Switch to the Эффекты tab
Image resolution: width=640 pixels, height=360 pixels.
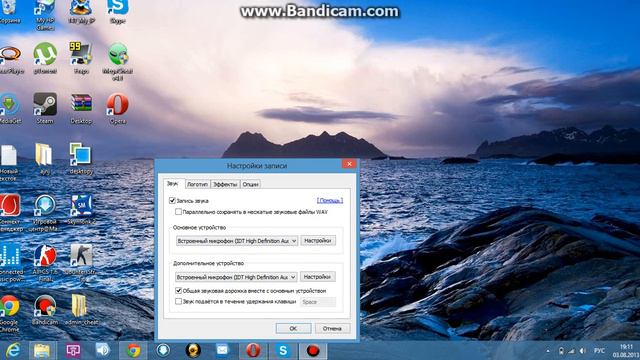(x=225, y=184)
